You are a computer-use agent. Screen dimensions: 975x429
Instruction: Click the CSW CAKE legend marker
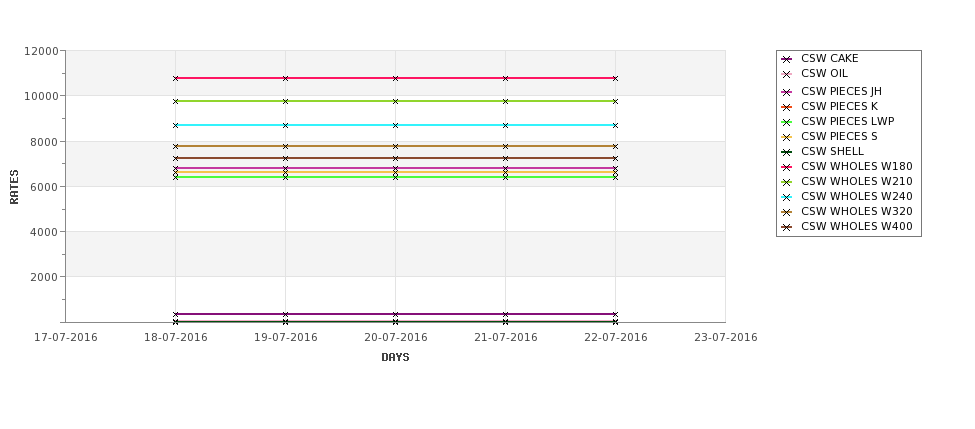(787, 59)
